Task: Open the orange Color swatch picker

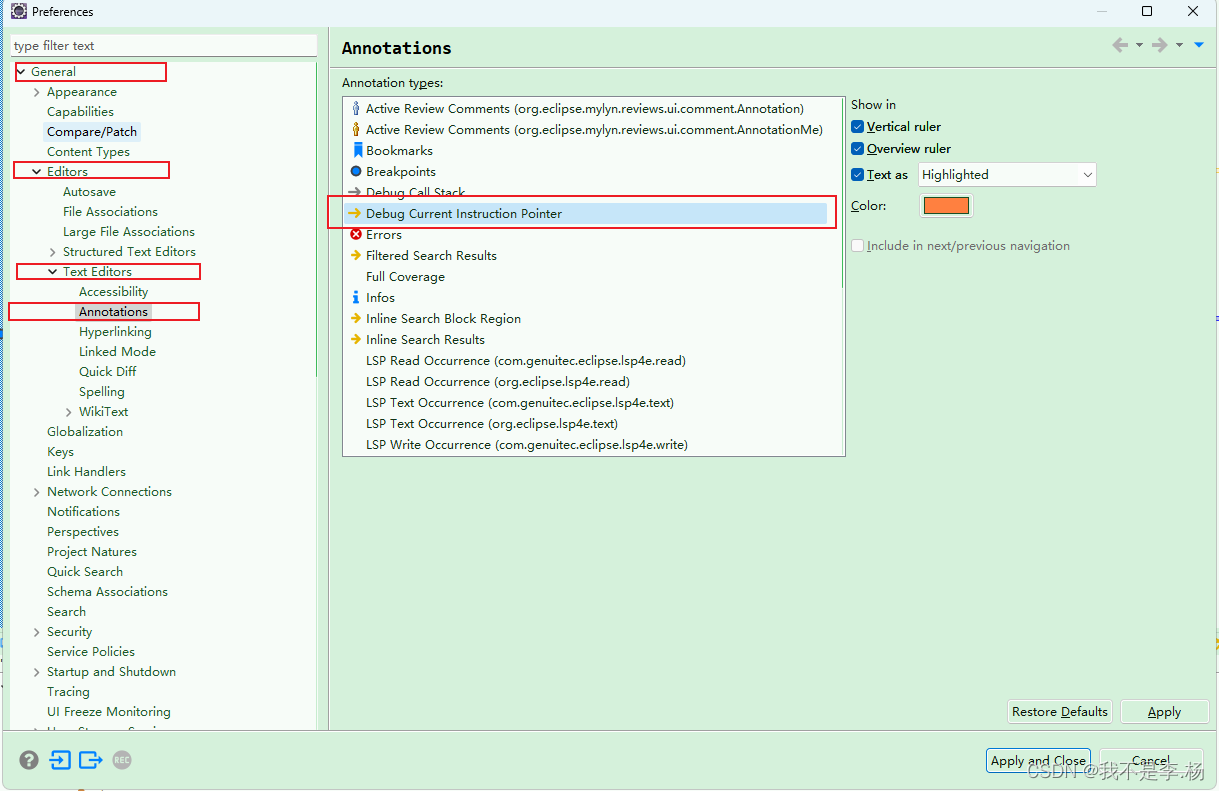Action: point(946,206)
